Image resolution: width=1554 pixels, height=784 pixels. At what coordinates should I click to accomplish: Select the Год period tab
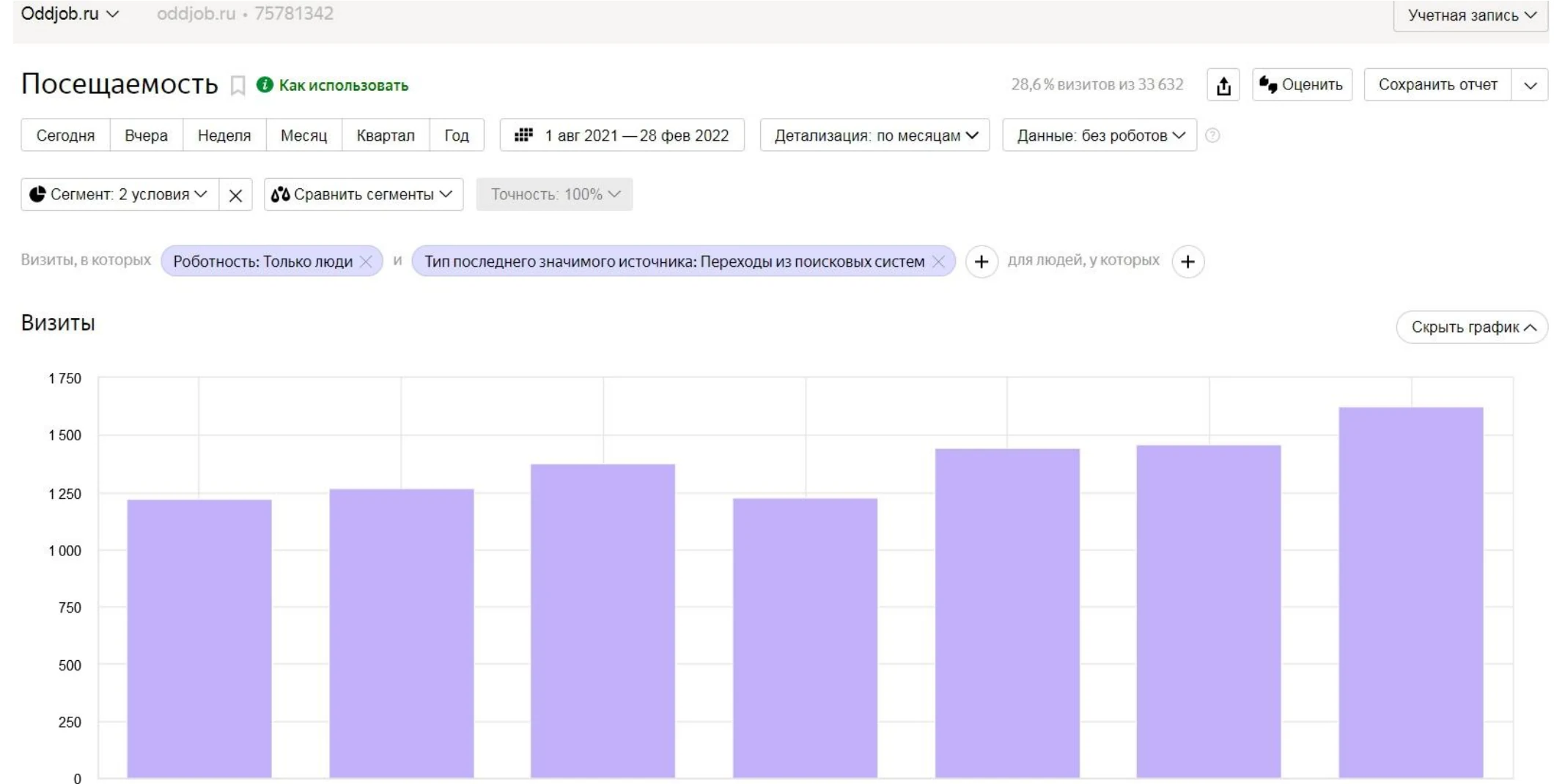point(457,136)
